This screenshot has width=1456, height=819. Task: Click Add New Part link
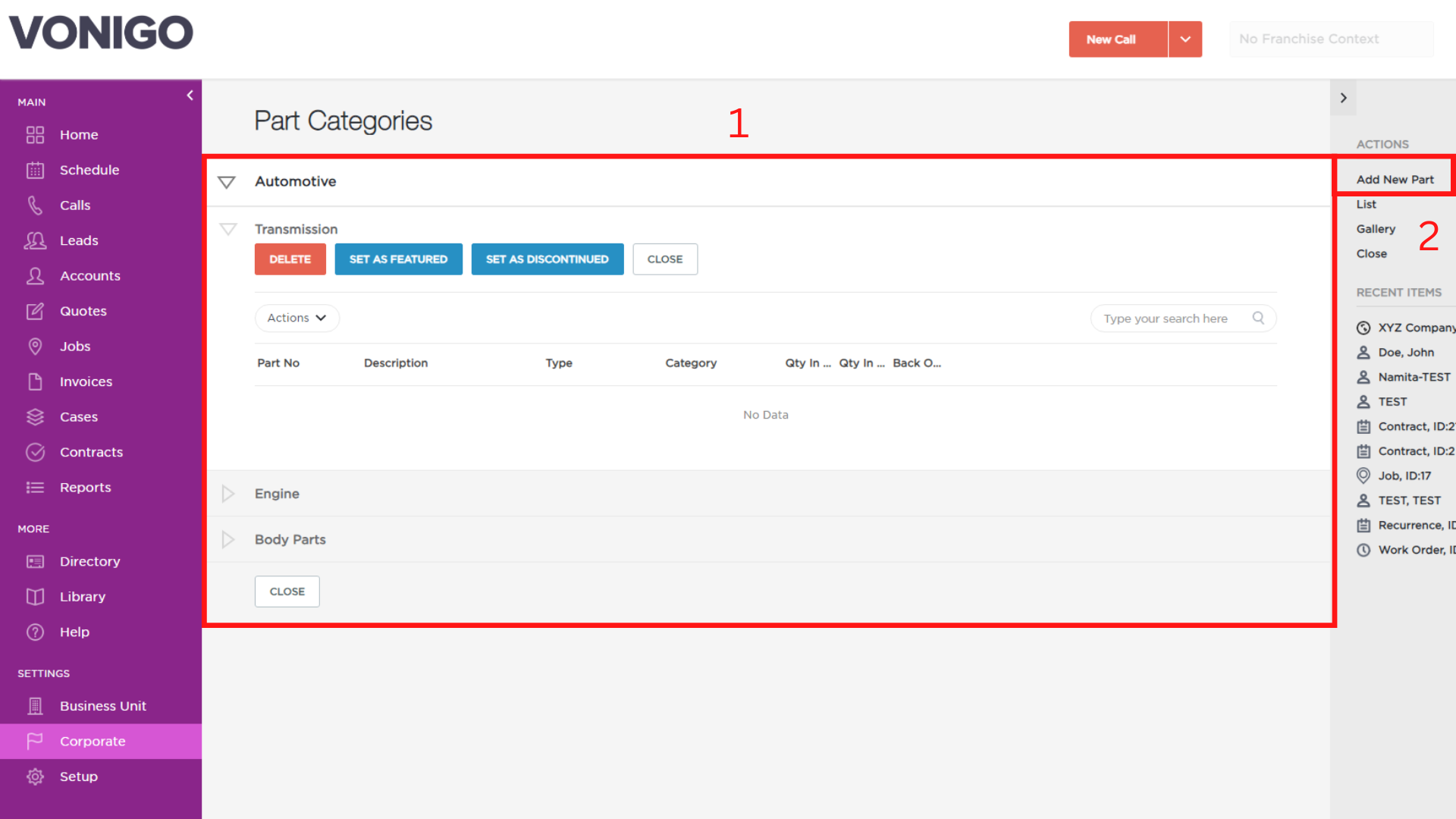pos(1395,180)
